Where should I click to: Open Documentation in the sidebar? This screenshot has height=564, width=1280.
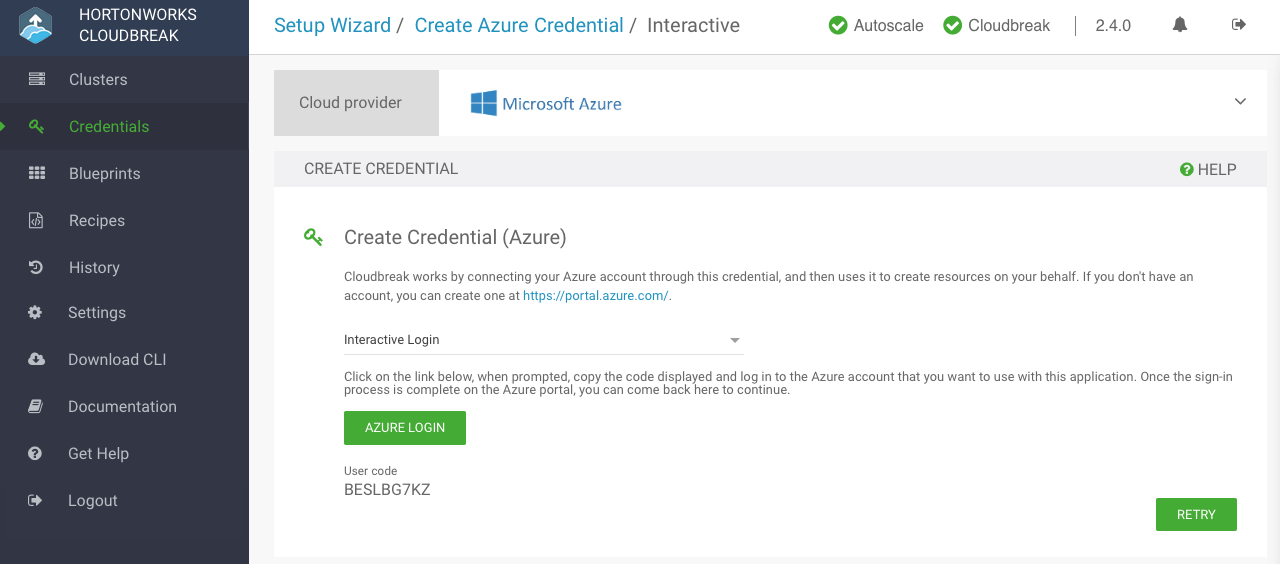tap(122, 406)
